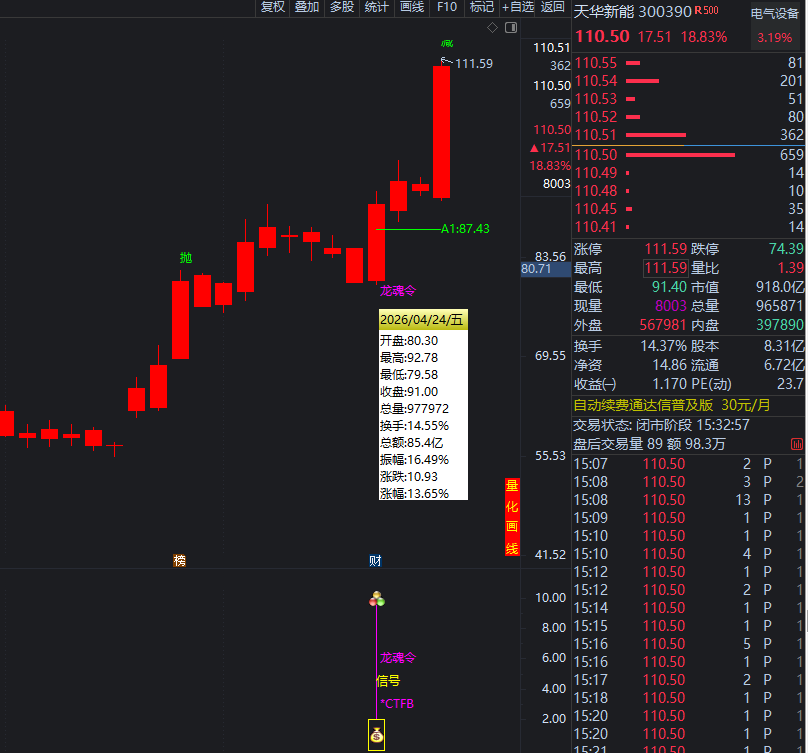Screen dimensions: 808x753
Task: Toggle the side panel layout icon
Action: pos(511,28)
